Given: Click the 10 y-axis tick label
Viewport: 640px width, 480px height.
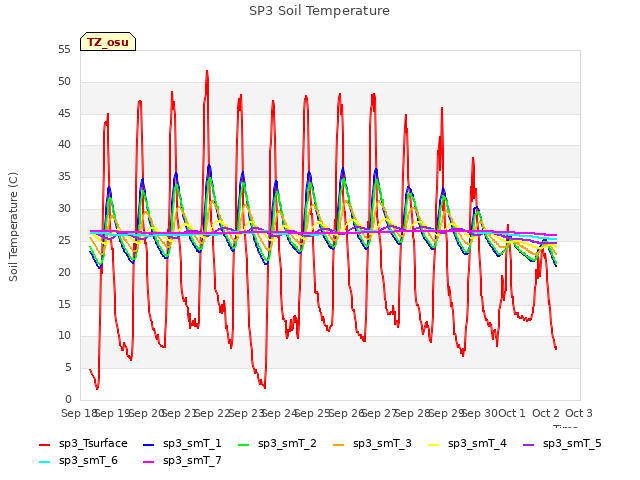Looking at the screenshot, I should [64, 336].
